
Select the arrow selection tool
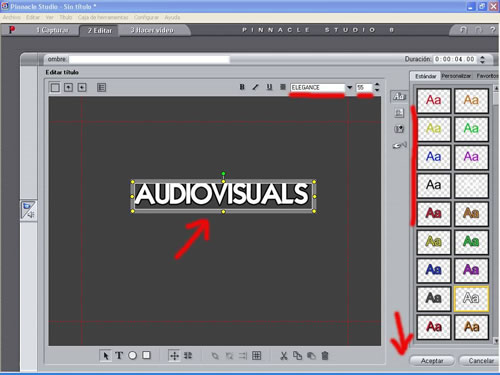click(x=106, y=356)
